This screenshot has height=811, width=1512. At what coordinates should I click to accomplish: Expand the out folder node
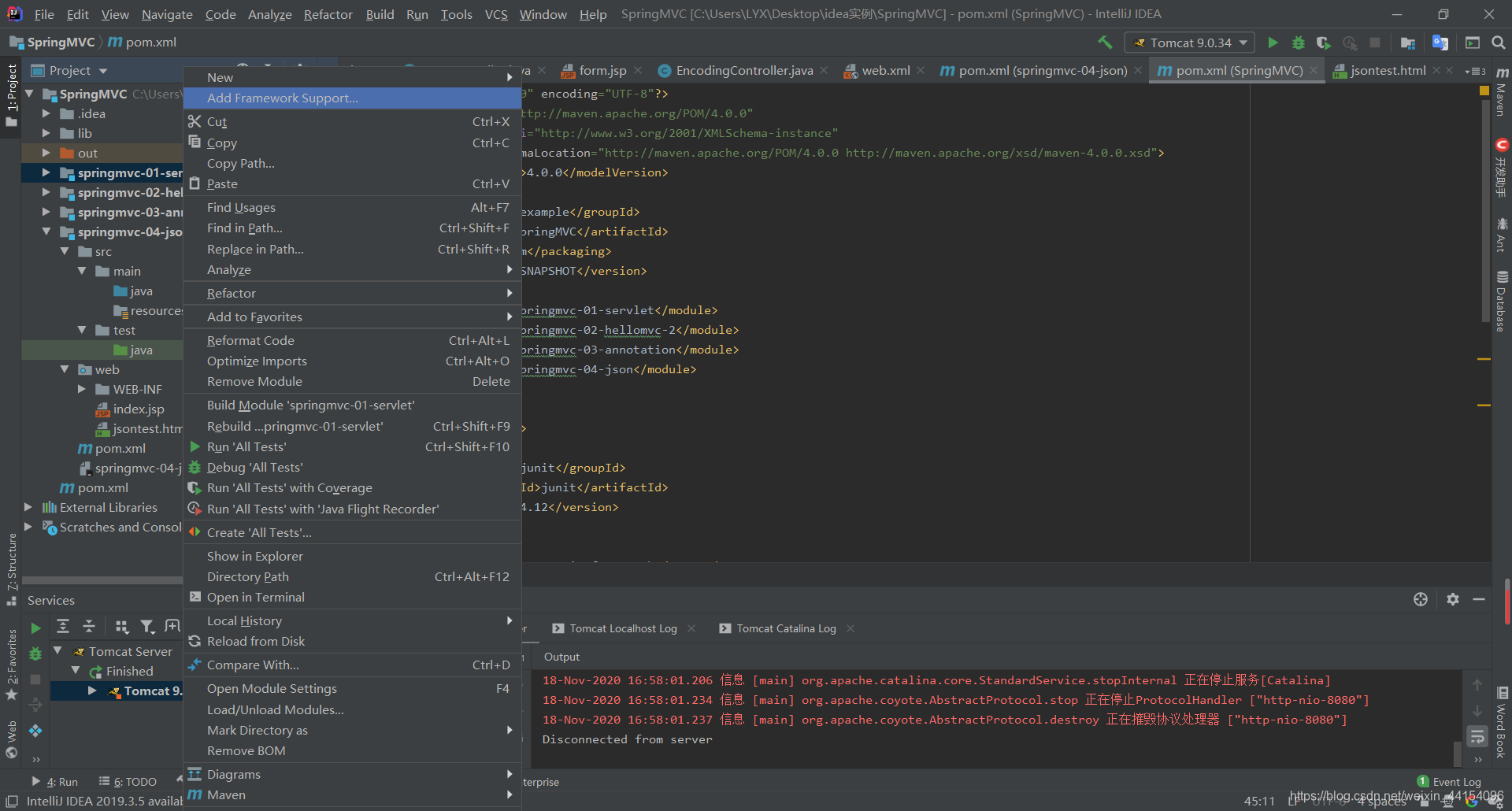click(46, 153)
